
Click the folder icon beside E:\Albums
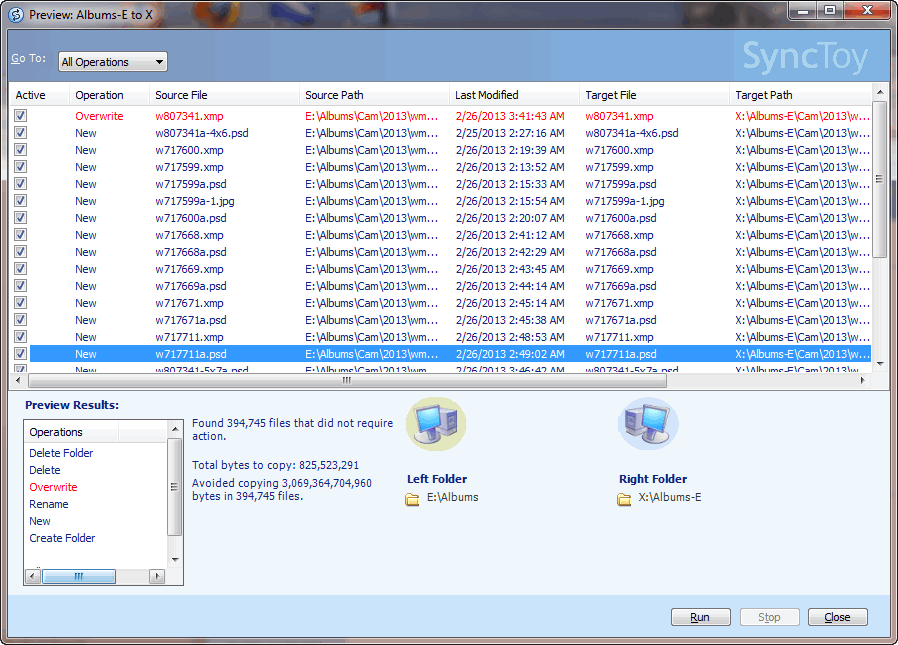click(x=412, y=499)
